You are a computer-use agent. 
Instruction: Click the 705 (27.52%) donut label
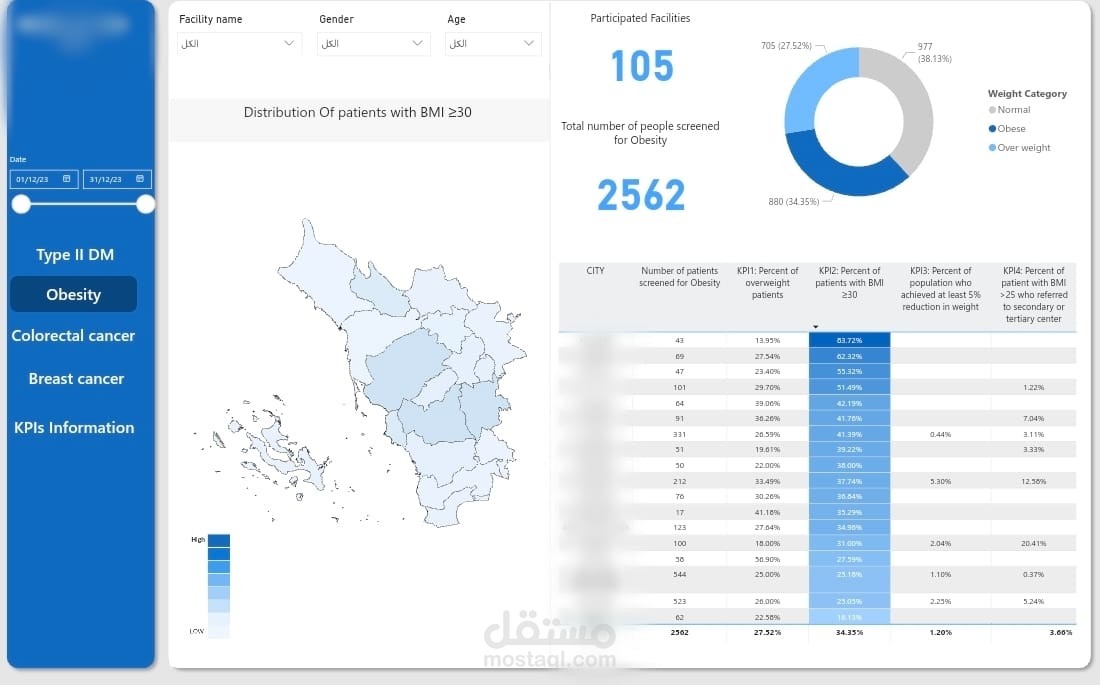click(x=786, y=46)
